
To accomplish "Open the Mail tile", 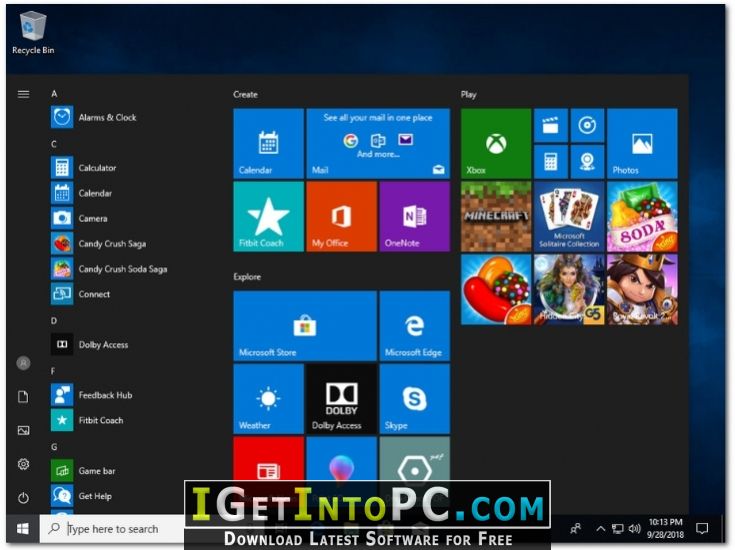I will click(x=378, y=143).
